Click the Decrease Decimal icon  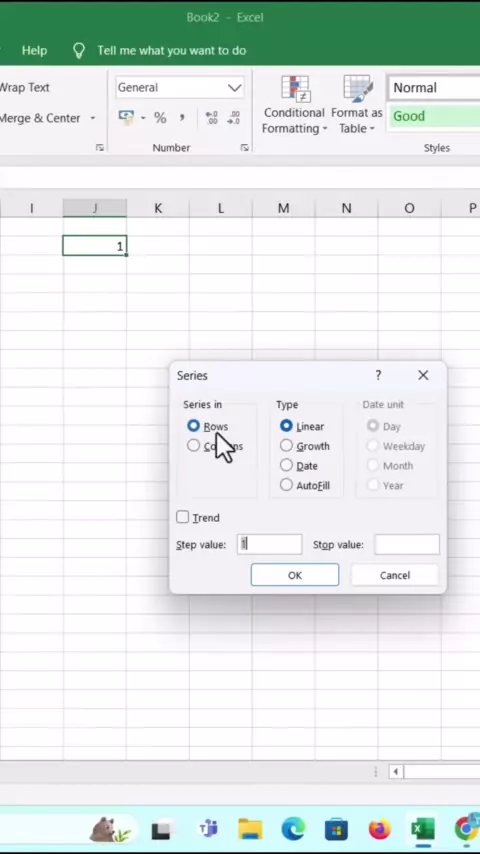tap(234, 118)
